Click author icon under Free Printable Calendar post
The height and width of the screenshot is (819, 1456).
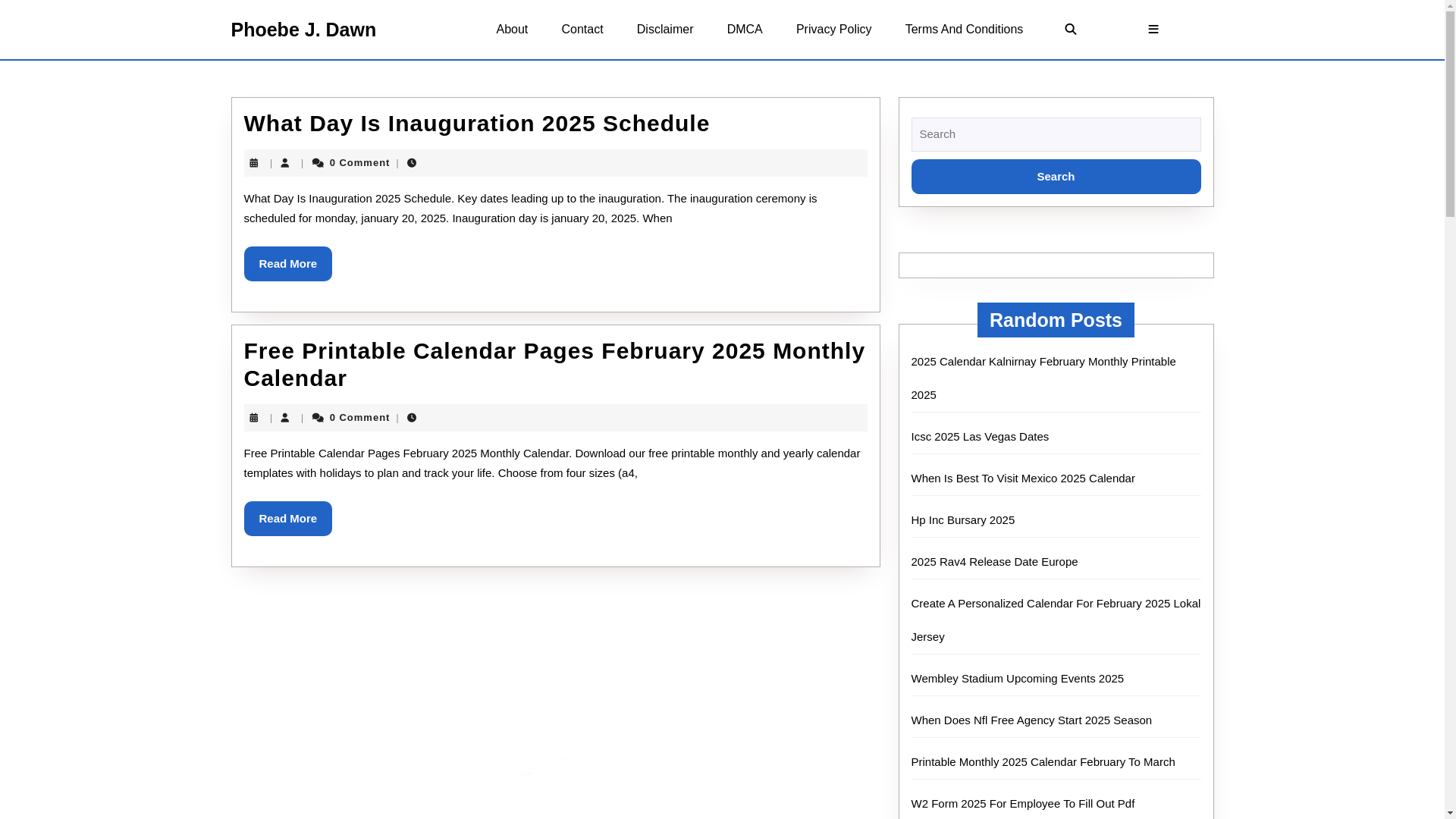[285, 418]
